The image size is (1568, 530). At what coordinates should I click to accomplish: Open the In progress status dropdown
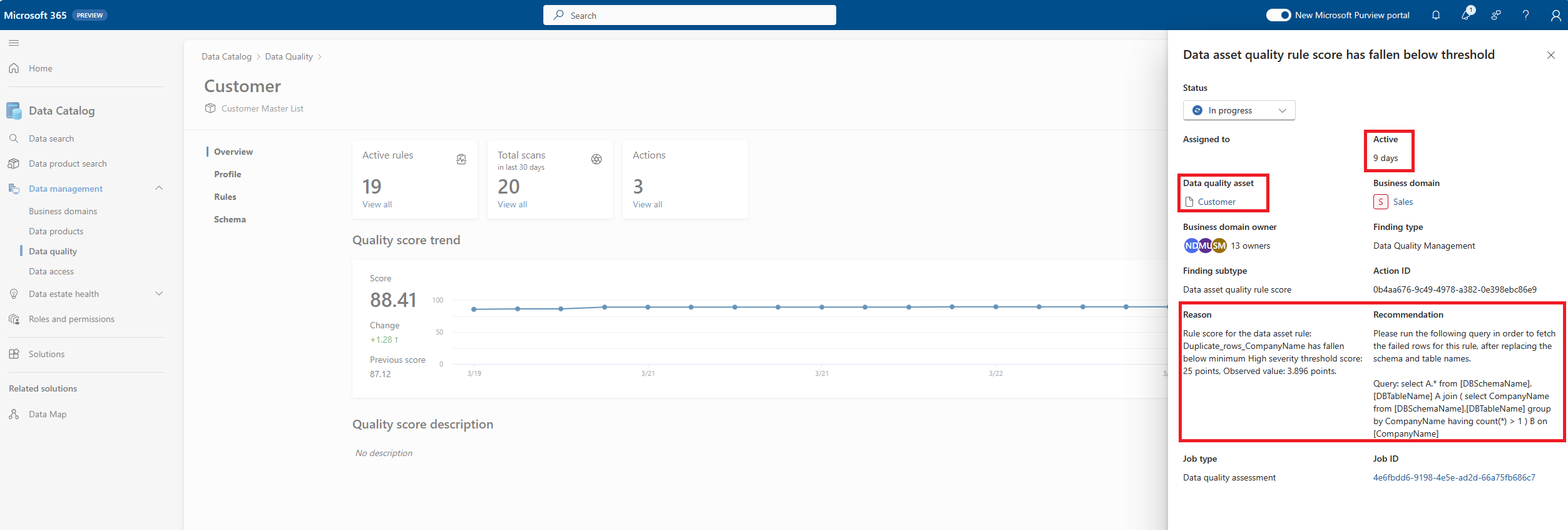coord(1239,110)
